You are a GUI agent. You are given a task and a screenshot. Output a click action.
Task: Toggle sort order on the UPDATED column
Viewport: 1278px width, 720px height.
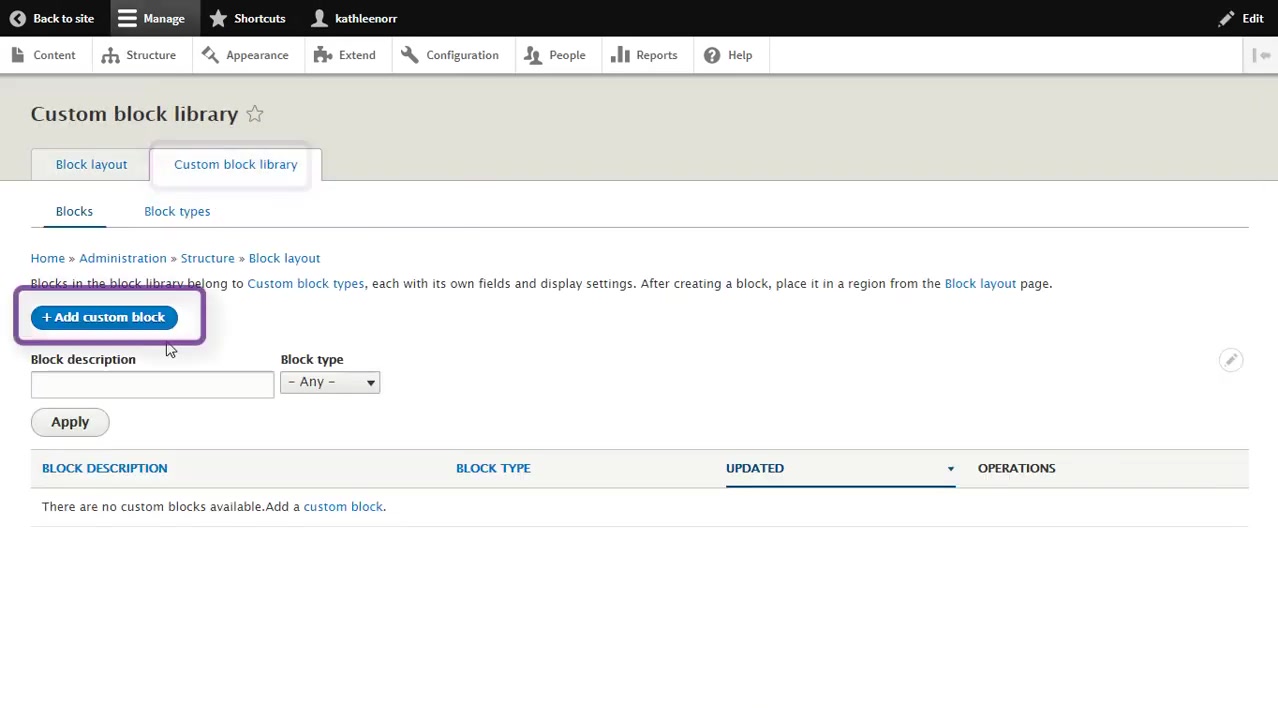(x=755, y=468)
